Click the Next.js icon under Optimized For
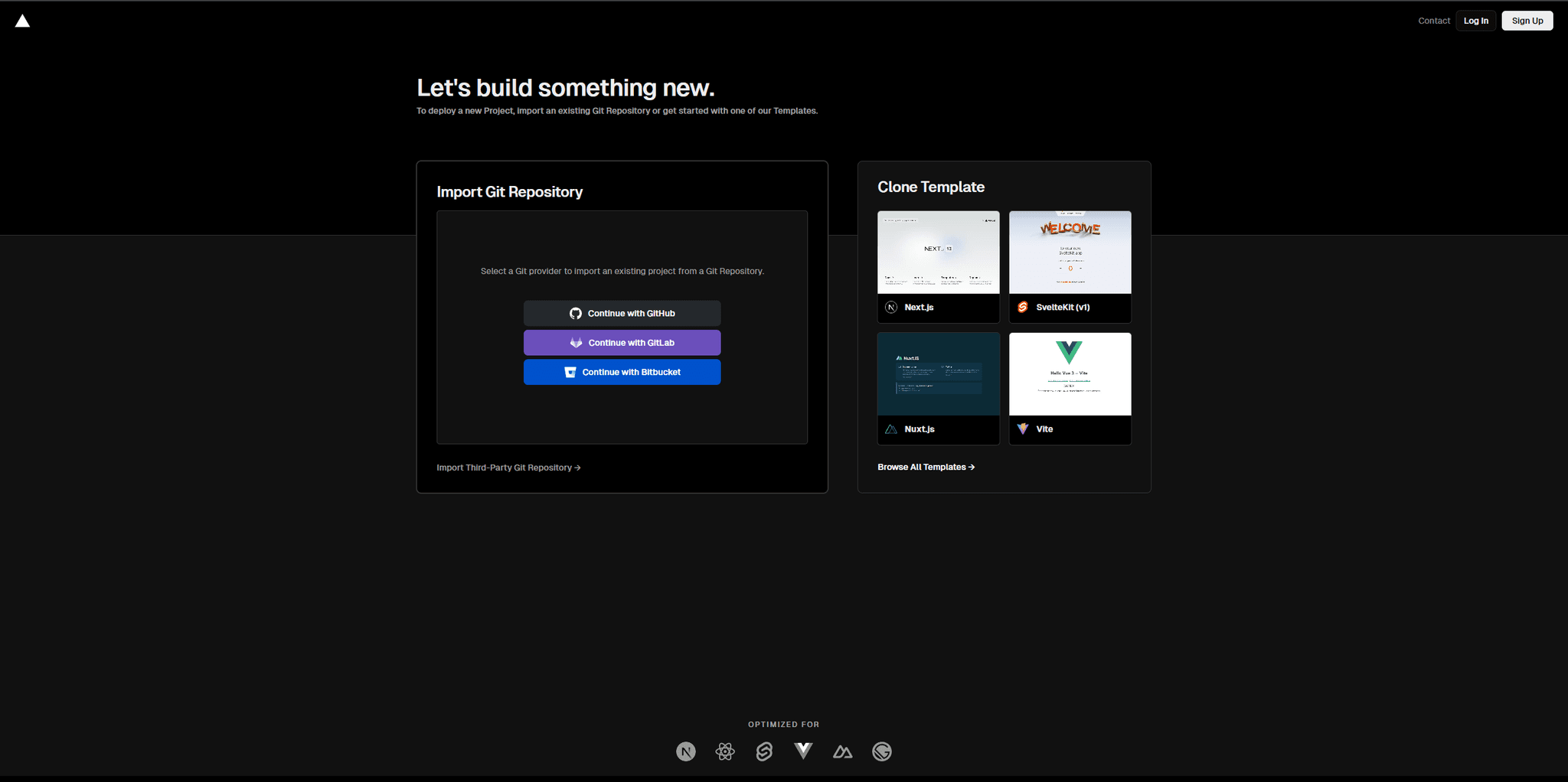The width and height of the screenshot is (1568, 782). 686,751
